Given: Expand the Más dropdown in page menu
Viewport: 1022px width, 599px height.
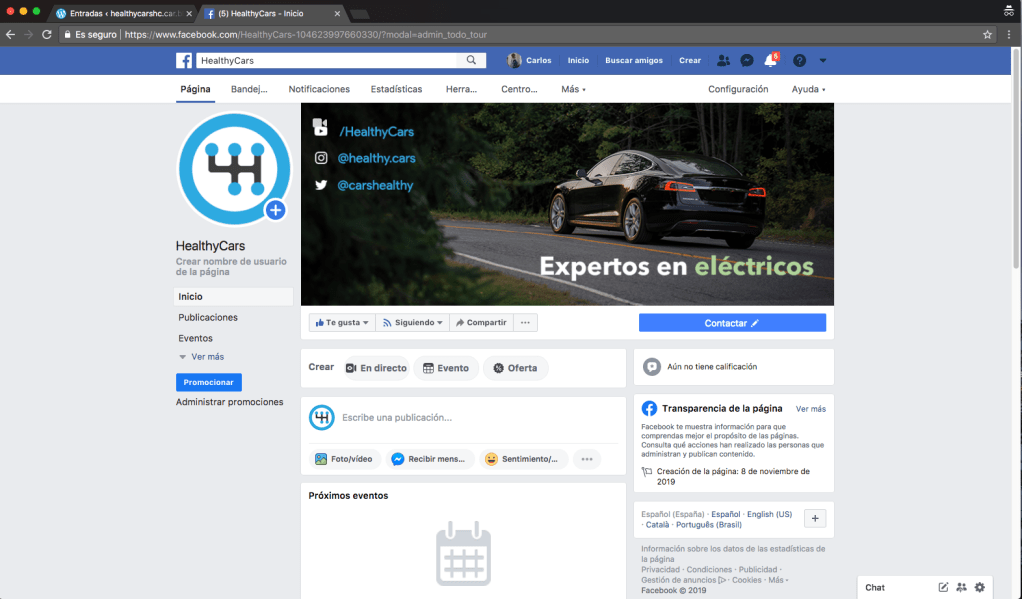Looking at the screenshot, I should (573, 89).
